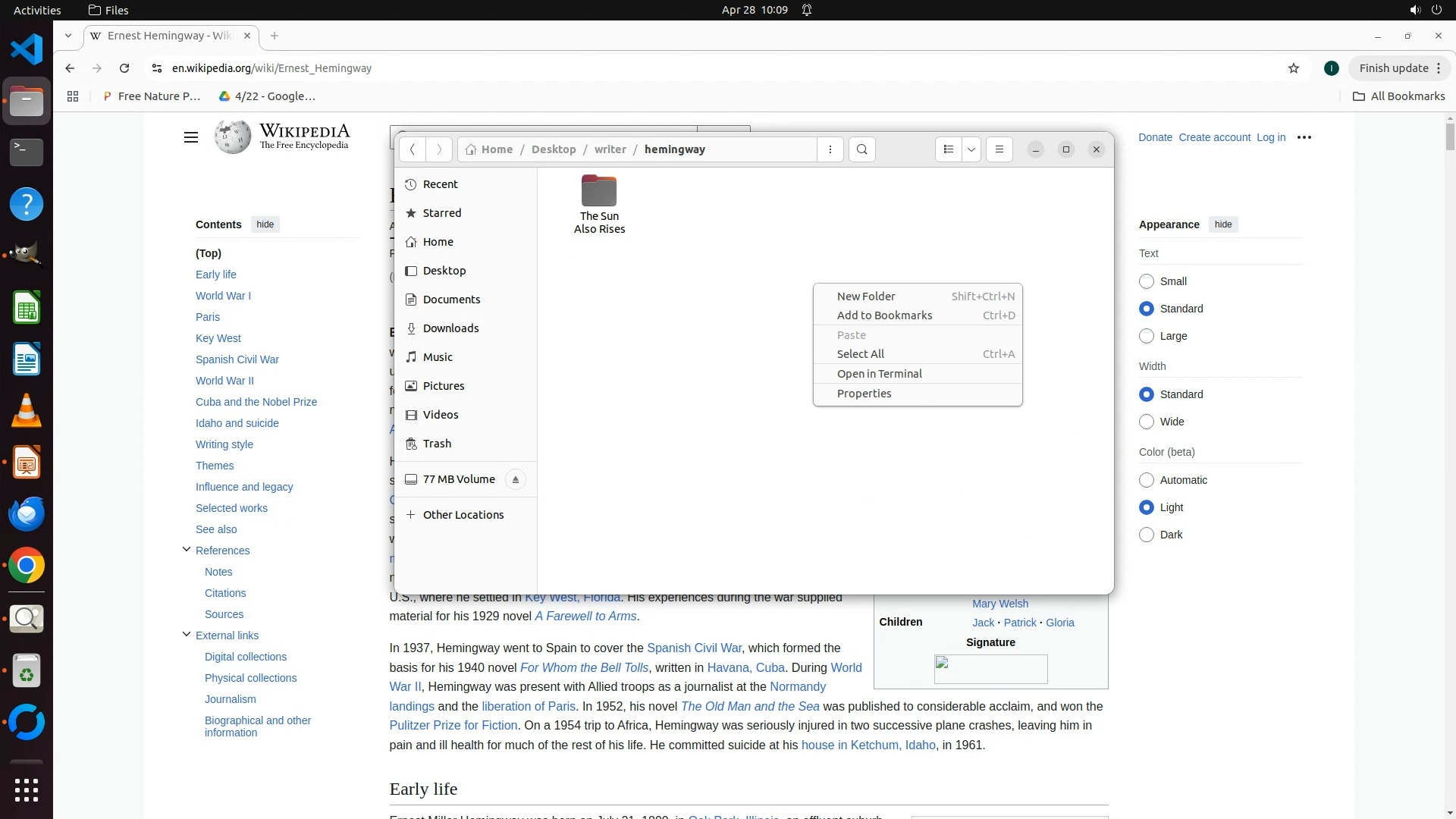Collapse the External links contents section
This screenshot has height=819, width=1456.
coord(186,635)
